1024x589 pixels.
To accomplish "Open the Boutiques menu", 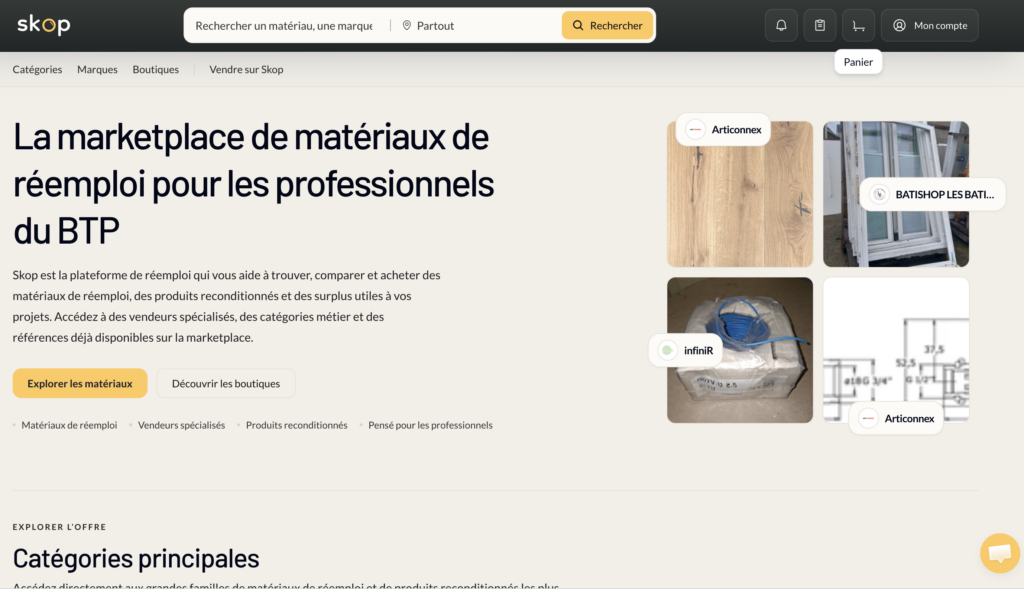I will pos(155,69).
